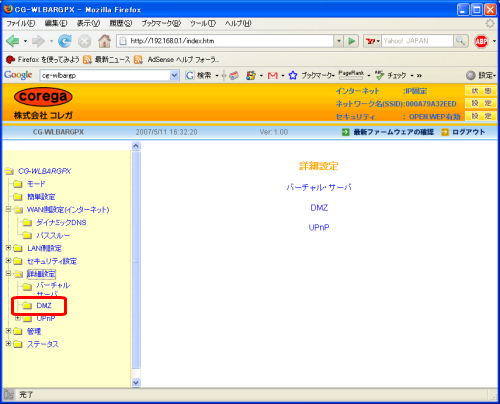
Task: Go to the home page icon
Action: (x=104, y=41)
